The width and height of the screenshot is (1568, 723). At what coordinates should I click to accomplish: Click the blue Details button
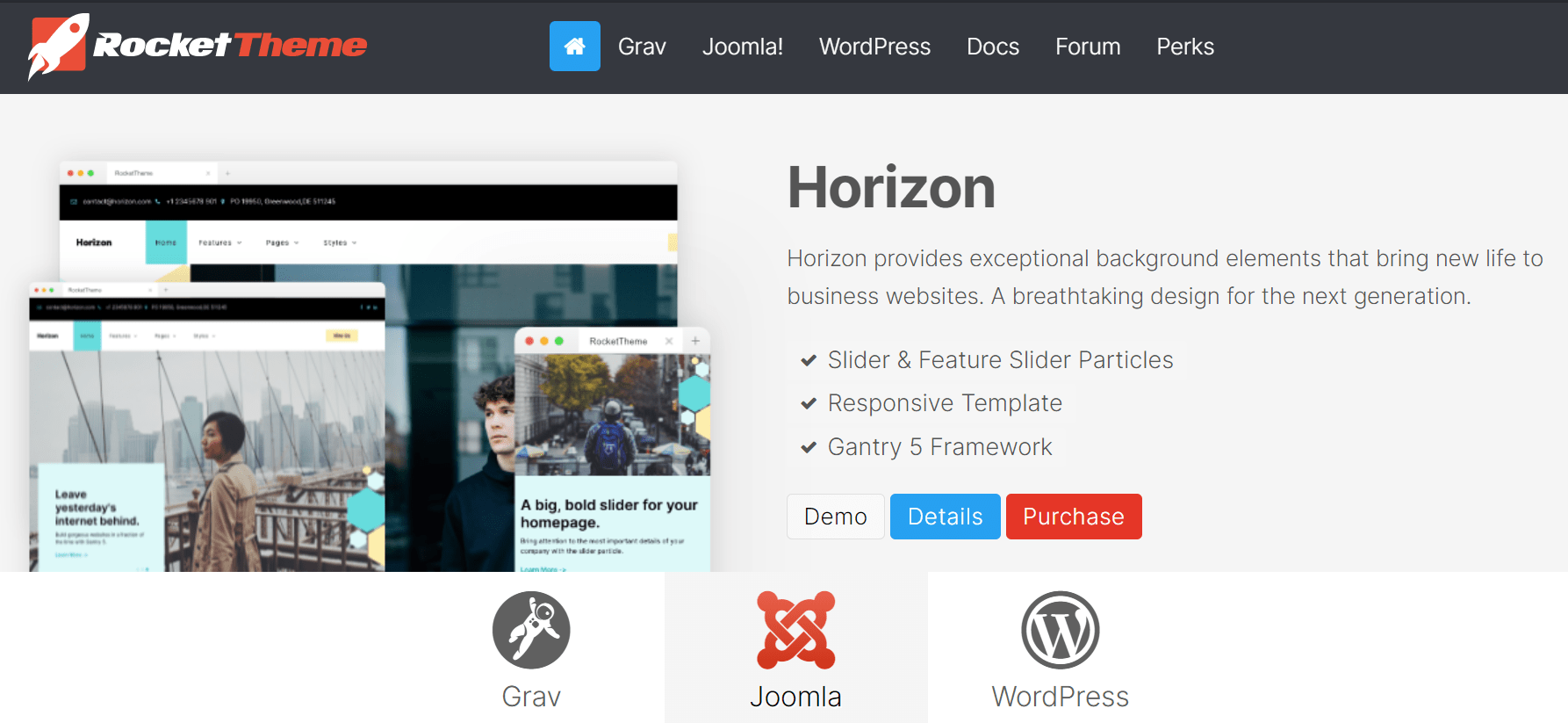[x=946, y=517]
